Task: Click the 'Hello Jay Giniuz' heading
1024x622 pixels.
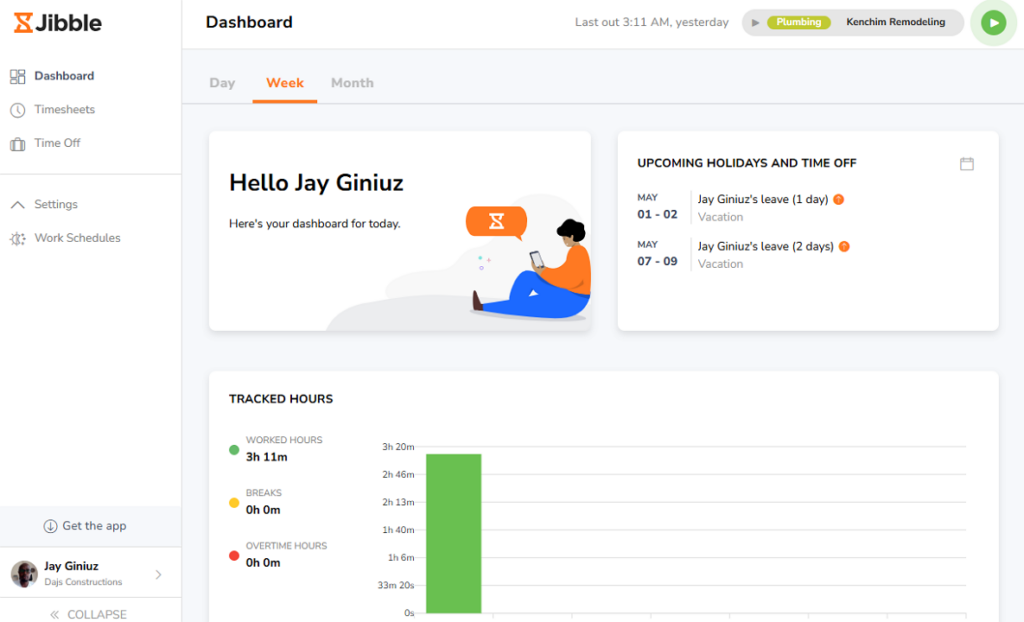Action: coord(316,183)
